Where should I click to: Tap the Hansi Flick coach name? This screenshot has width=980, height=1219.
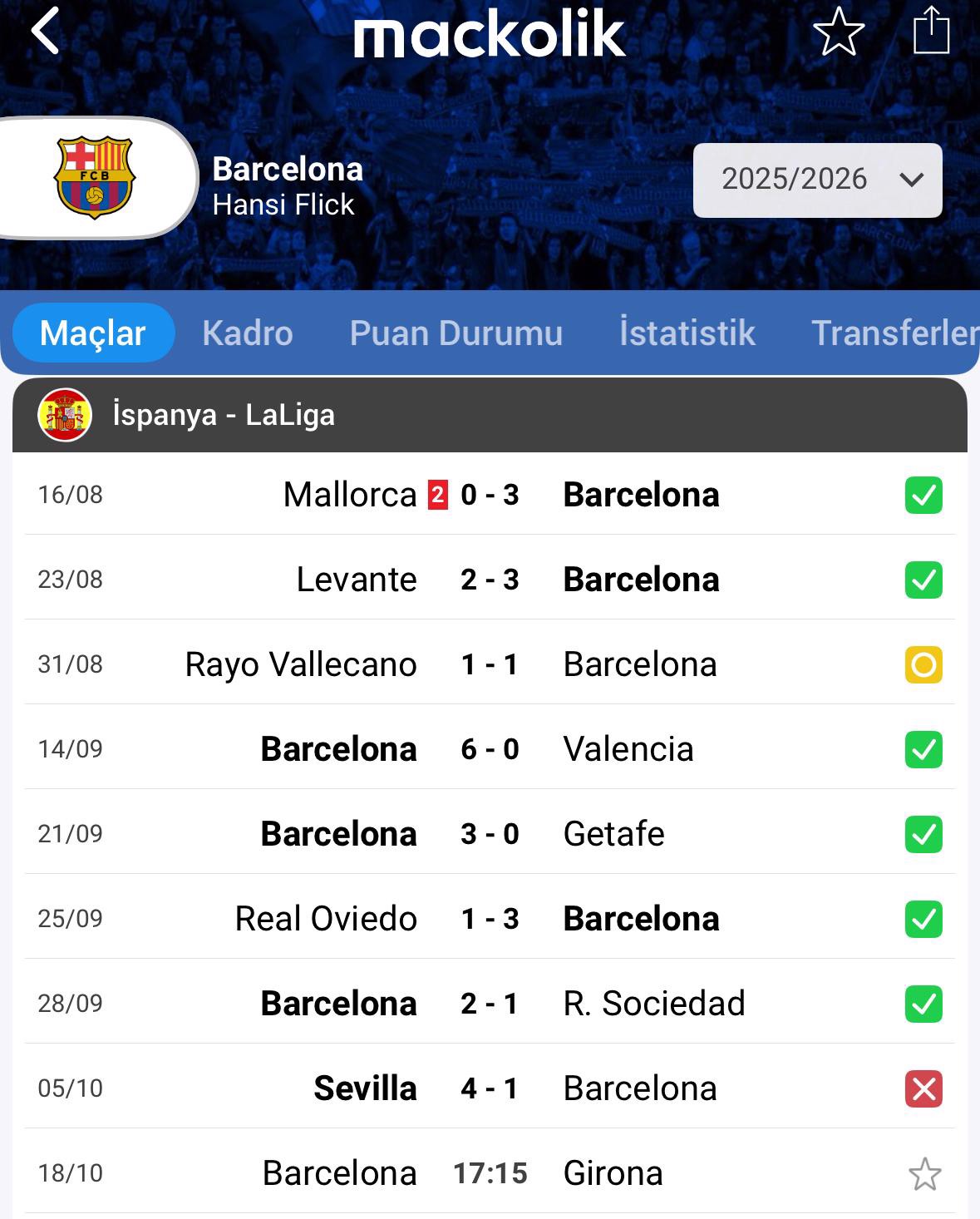tap(283, 205)
